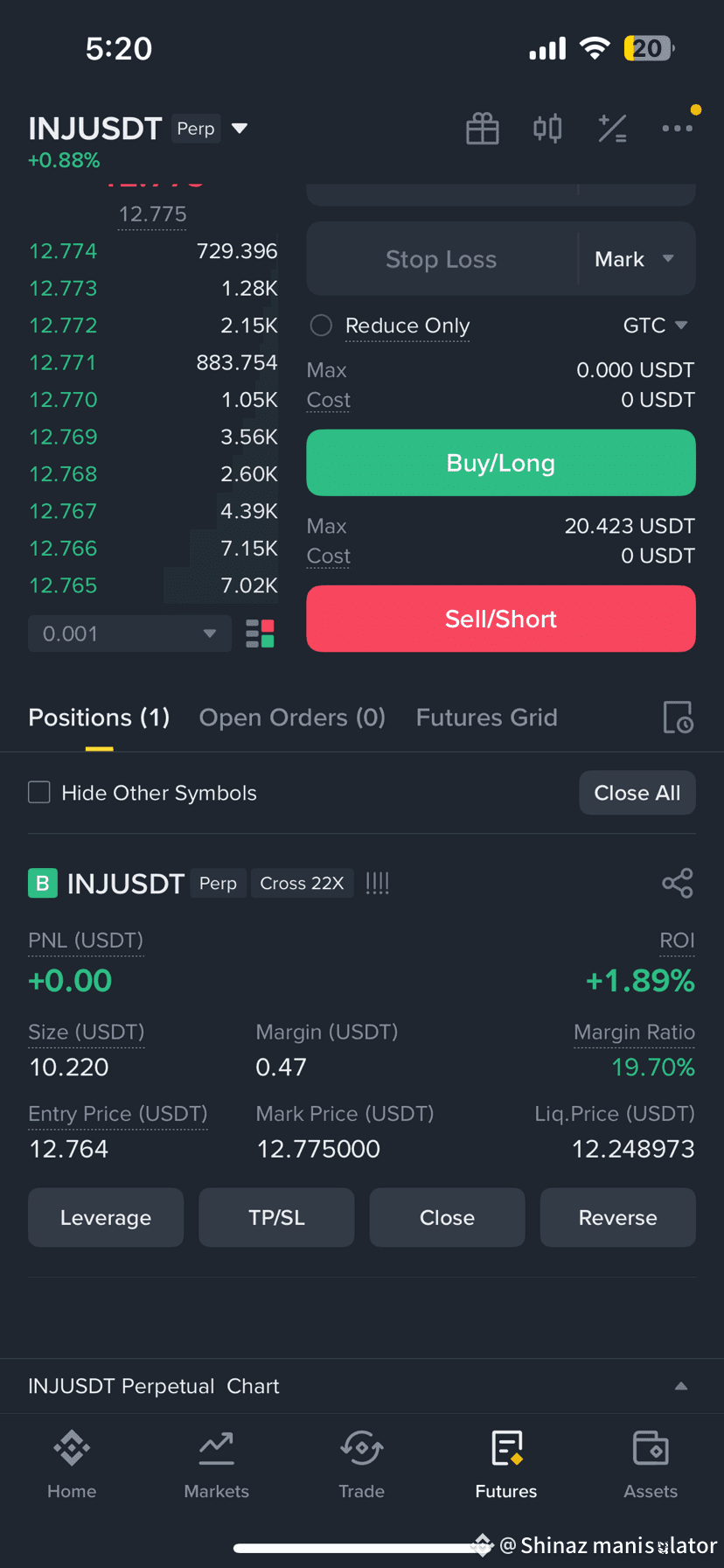Viewport: 724px width, 1568px height.
Task: Tap the Buy/Long button
Action: pos(501,463)
